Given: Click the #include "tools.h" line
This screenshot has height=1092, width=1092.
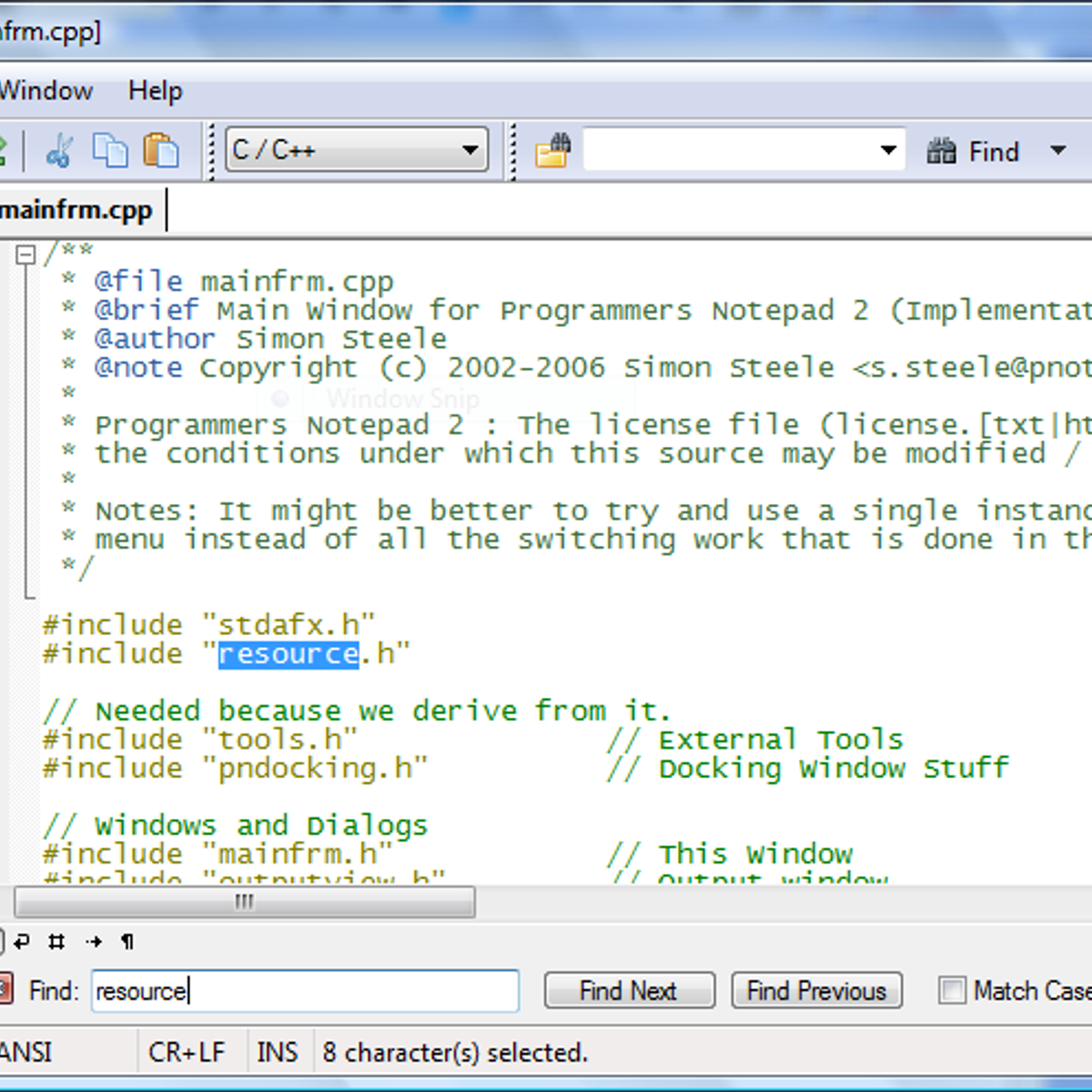Looking at the screenshot, I should [x=200, y=740].
